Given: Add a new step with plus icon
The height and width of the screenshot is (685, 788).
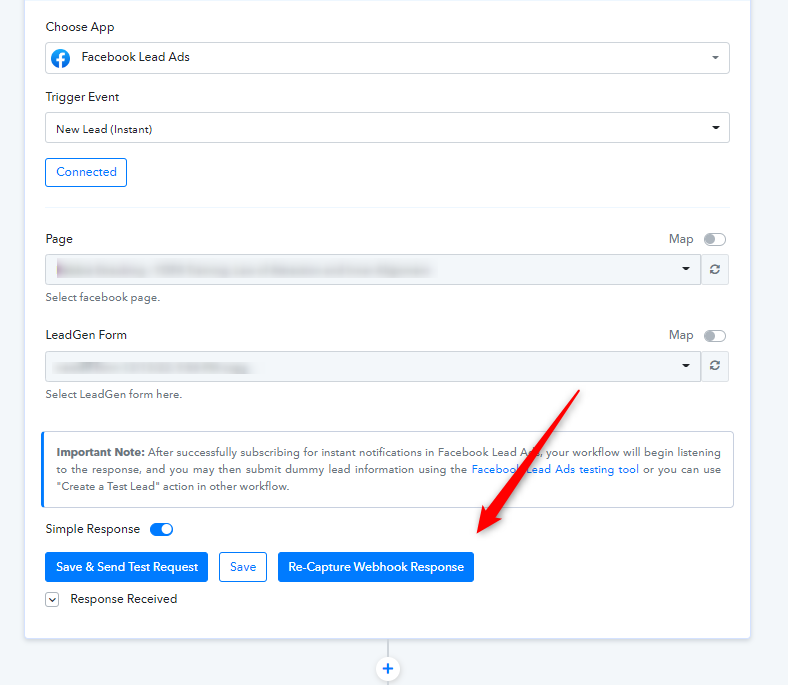Looking at the screenshot, I should (387, 668).
